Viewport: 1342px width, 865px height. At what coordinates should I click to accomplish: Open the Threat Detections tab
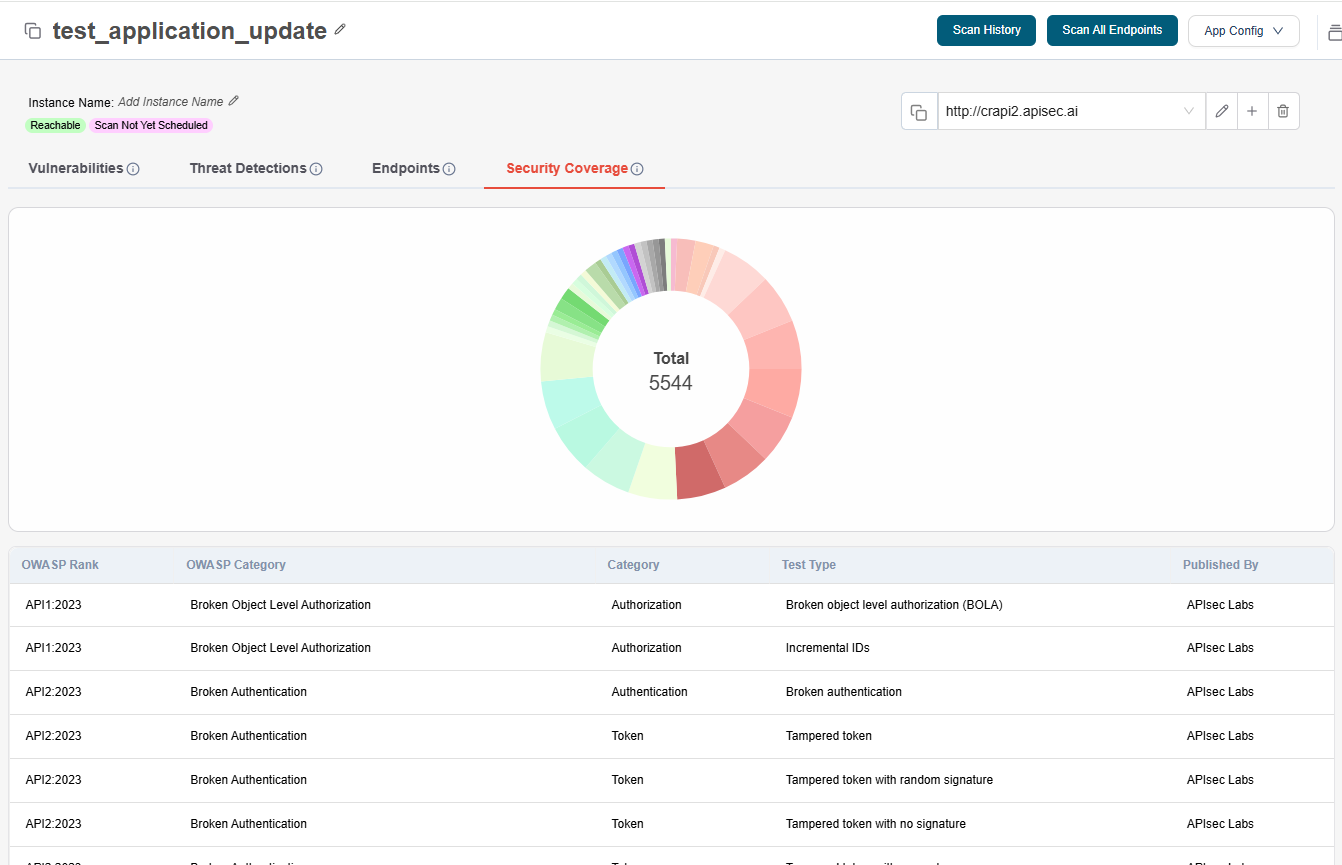(248, 168)
